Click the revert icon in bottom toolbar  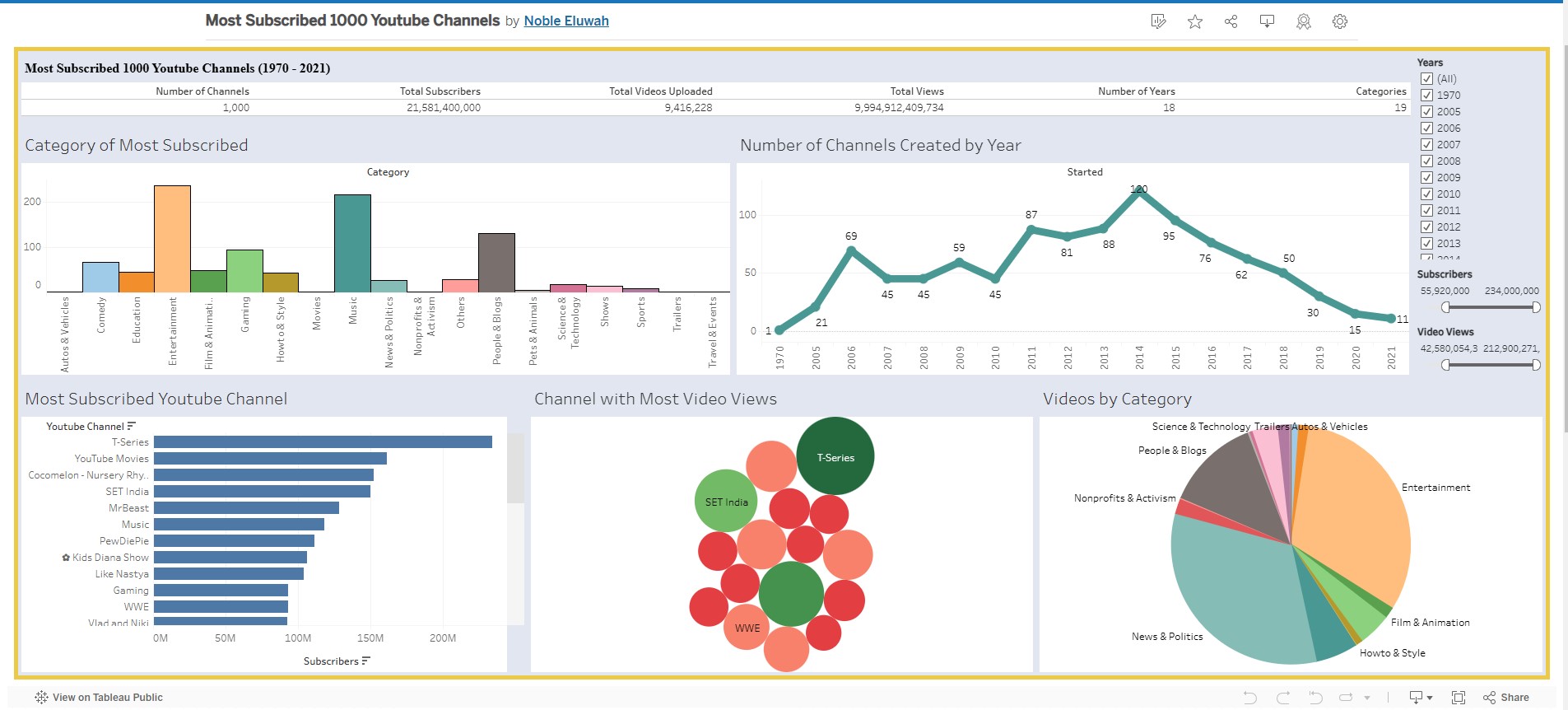[x=1315, y=698]
